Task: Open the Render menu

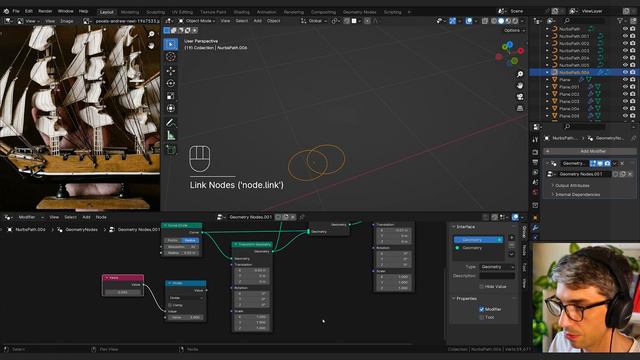Action: tap(45, 11)
